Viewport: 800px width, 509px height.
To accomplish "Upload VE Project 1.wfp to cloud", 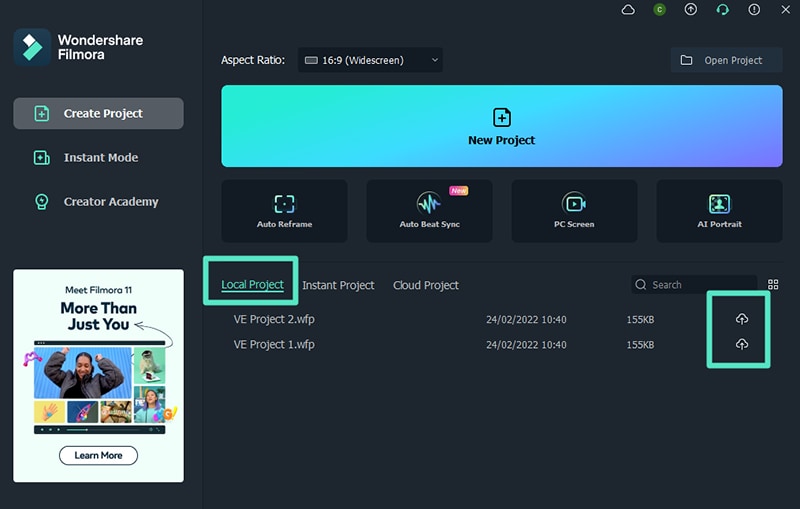I will [x=742, y=345].
